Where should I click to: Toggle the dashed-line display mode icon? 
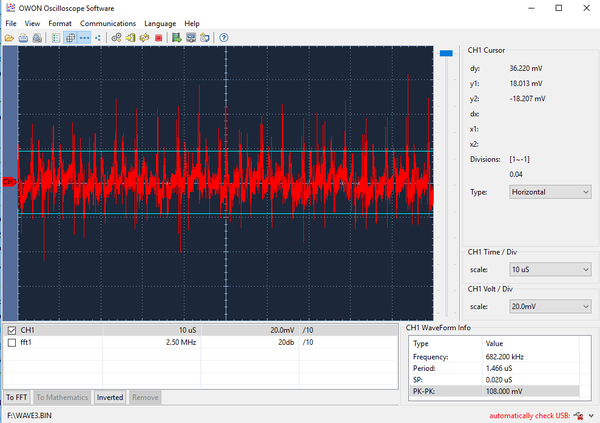[x=84, y=38]
